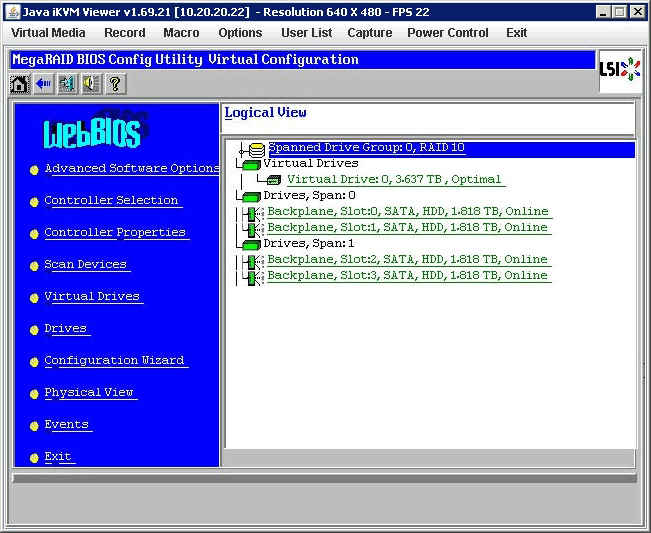The width and height of the screenshot is (651, 533).
Task: Click the drive icon for Backplane Slot:0
Action: tap(252, 212)
